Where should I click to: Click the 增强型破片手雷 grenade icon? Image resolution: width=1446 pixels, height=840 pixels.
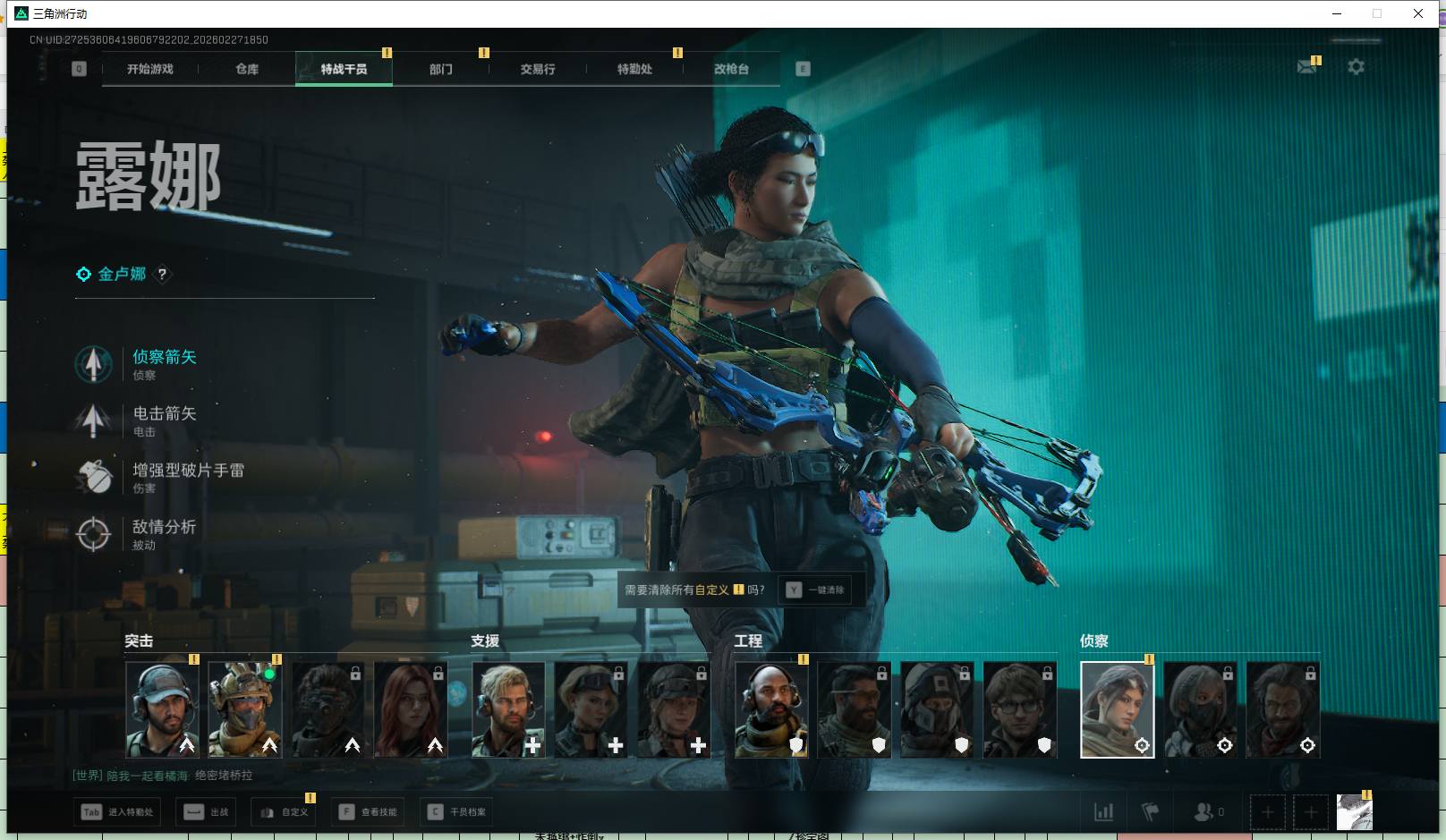pyautogui.click(x=94, y=477)
